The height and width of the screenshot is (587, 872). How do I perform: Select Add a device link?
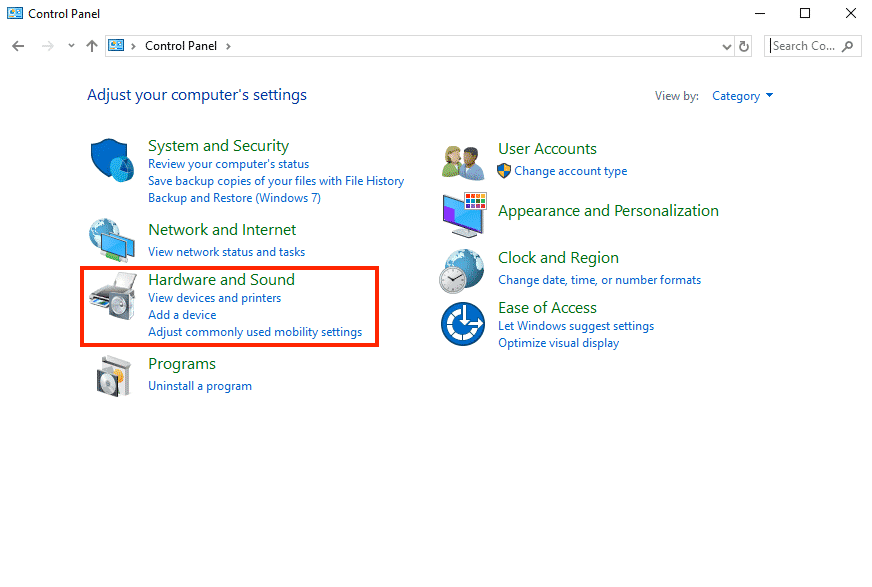[182, 315]
